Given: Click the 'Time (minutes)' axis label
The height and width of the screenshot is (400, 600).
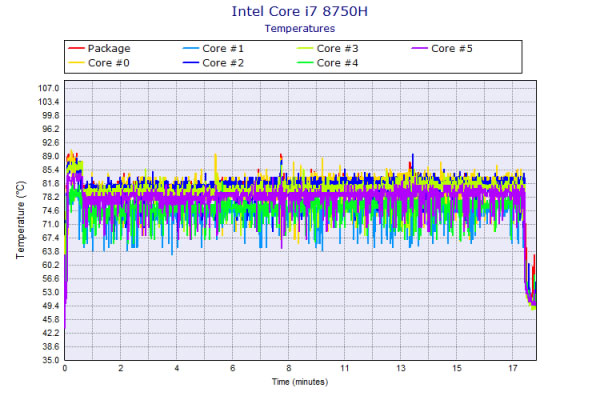Looking at the screenshot, I should [300, 382].
